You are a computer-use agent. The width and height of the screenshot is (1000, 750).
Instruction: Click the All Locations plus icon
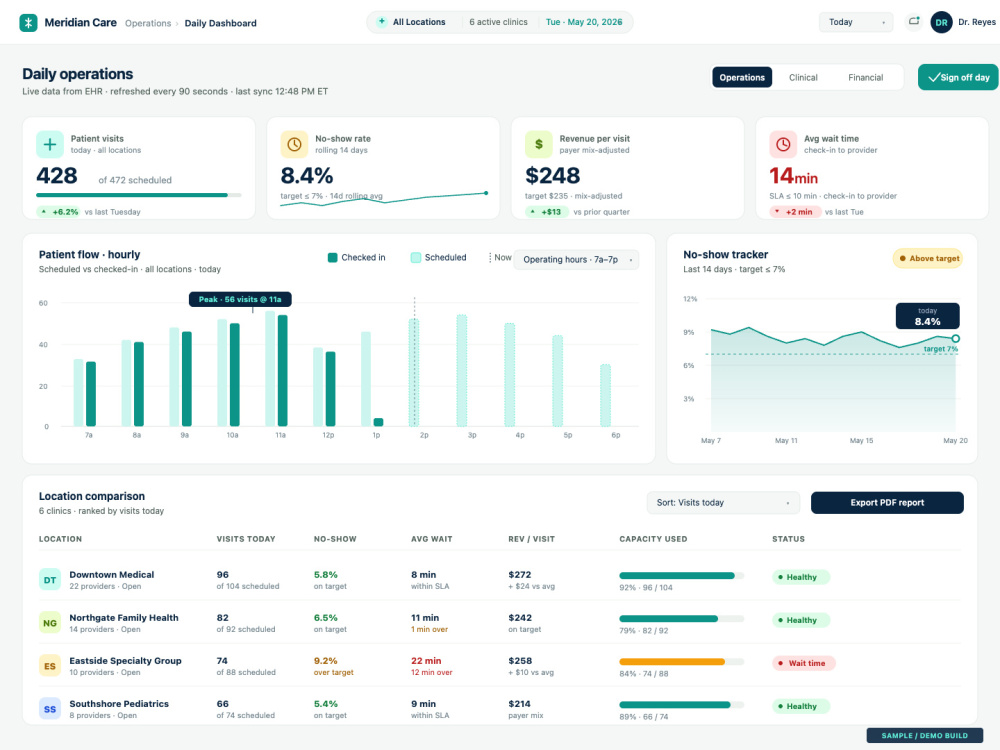[381, 22]
